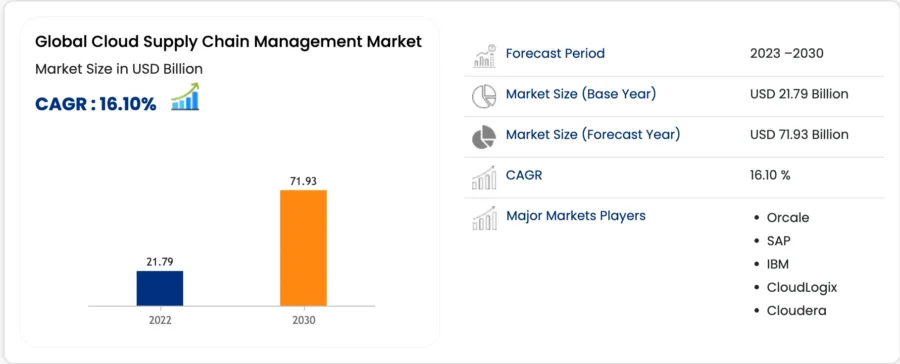Image resolution: width=900 pixels, height=364 pixels.
Task: Click the 71.93 value above the orange bar
Action: (x=303, y=181)
